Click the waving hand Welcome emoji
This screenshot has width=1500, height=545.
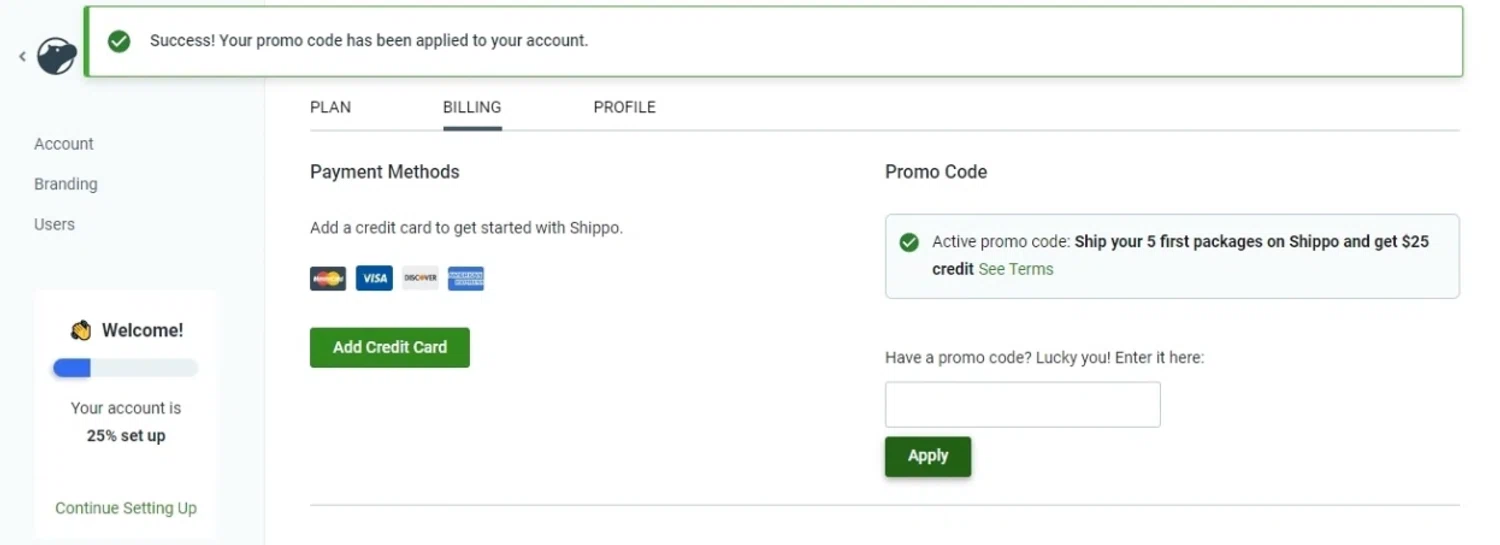click(x=81, y=330)
